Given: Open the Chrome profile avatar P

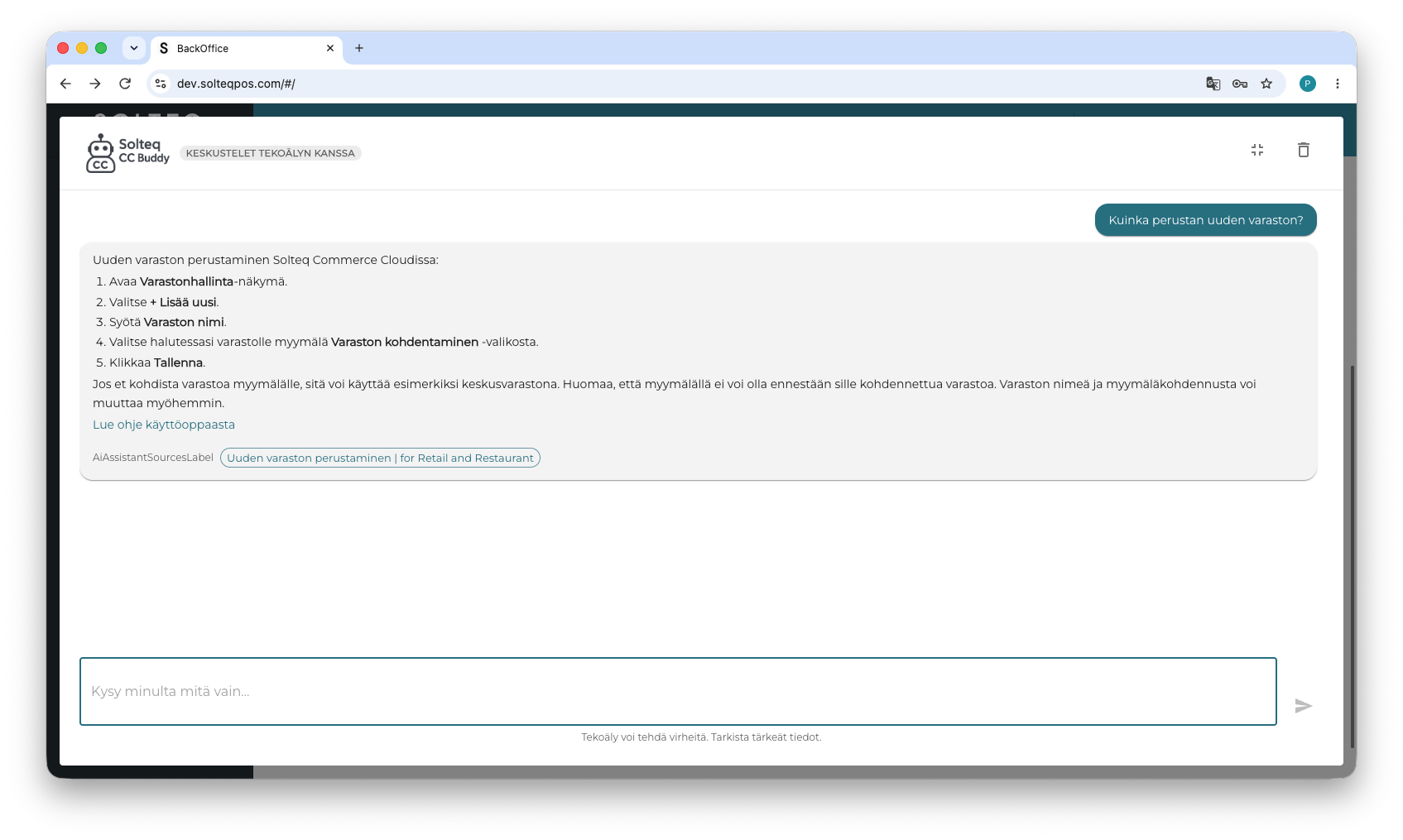Looking at the screenshot, I should click(1308, 84).
